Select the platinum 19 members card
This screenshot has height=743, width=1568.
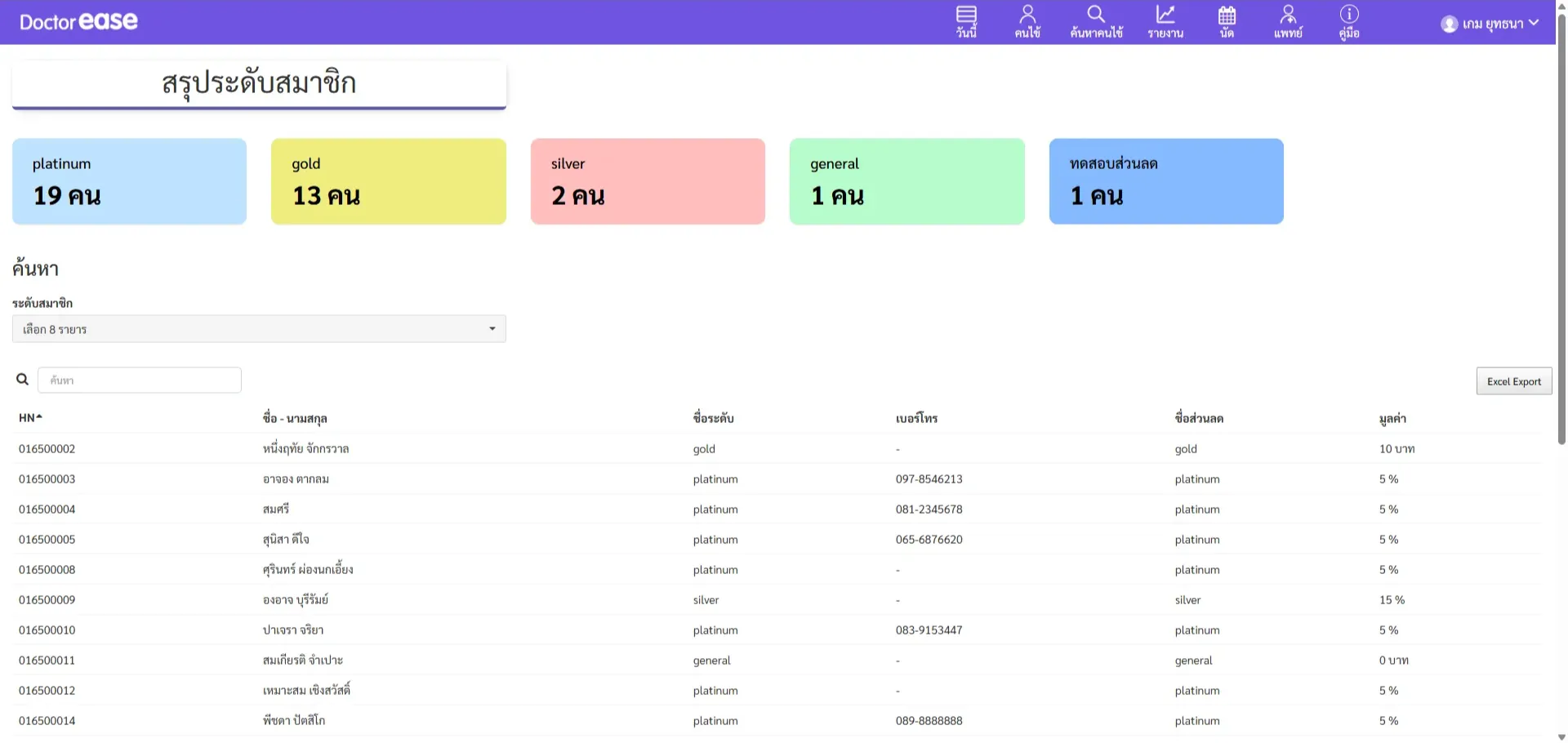point(129,181)
